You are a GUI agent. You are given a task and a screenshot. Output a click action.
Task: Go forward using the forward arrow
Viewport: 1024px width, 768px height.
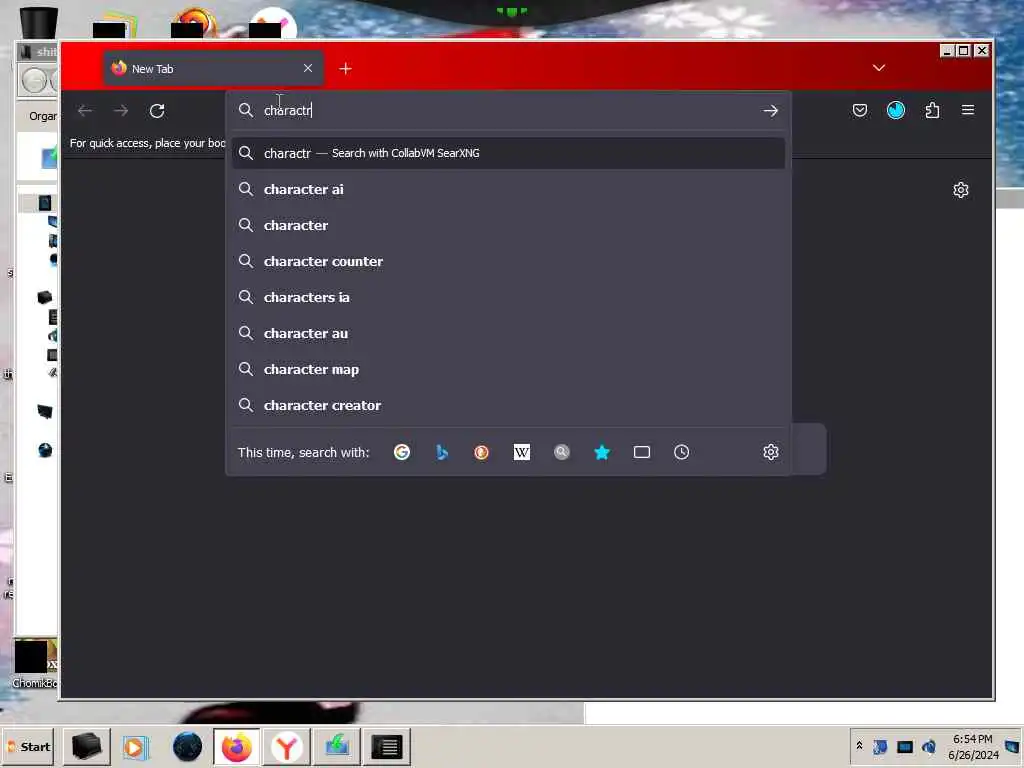click(x=121, y=111)
